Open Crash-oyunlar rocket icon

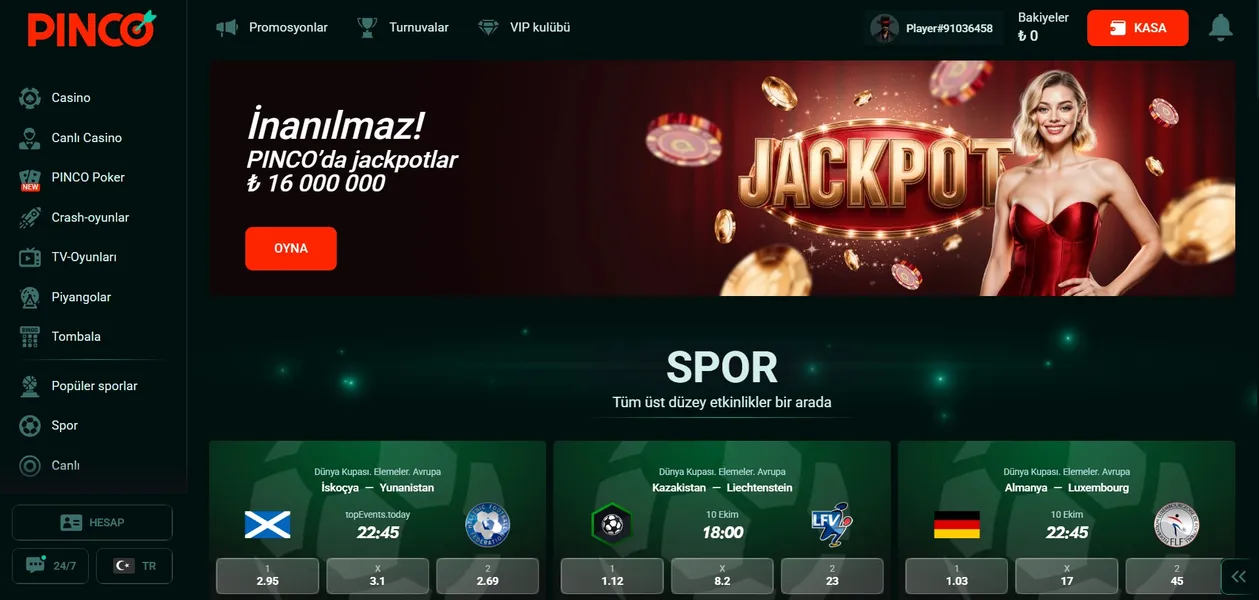tap(30, 218)
